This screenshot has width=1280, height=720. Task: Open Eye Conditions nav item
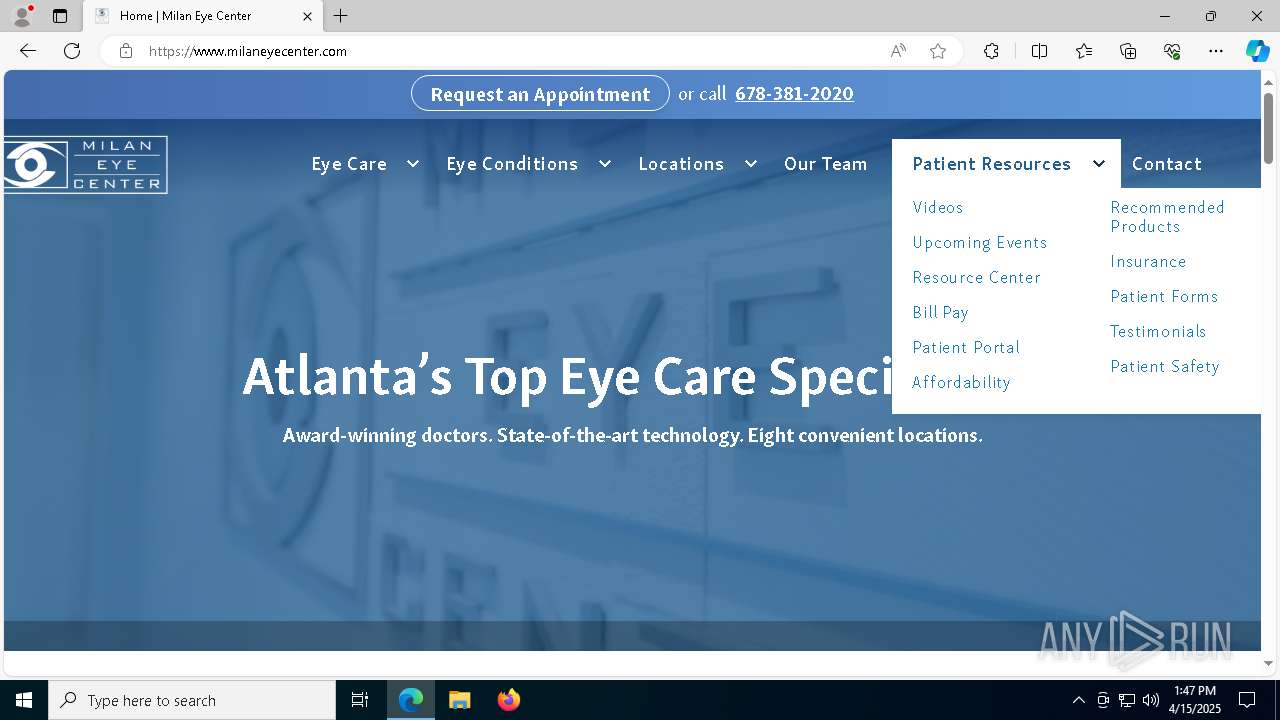click(512, 164)
